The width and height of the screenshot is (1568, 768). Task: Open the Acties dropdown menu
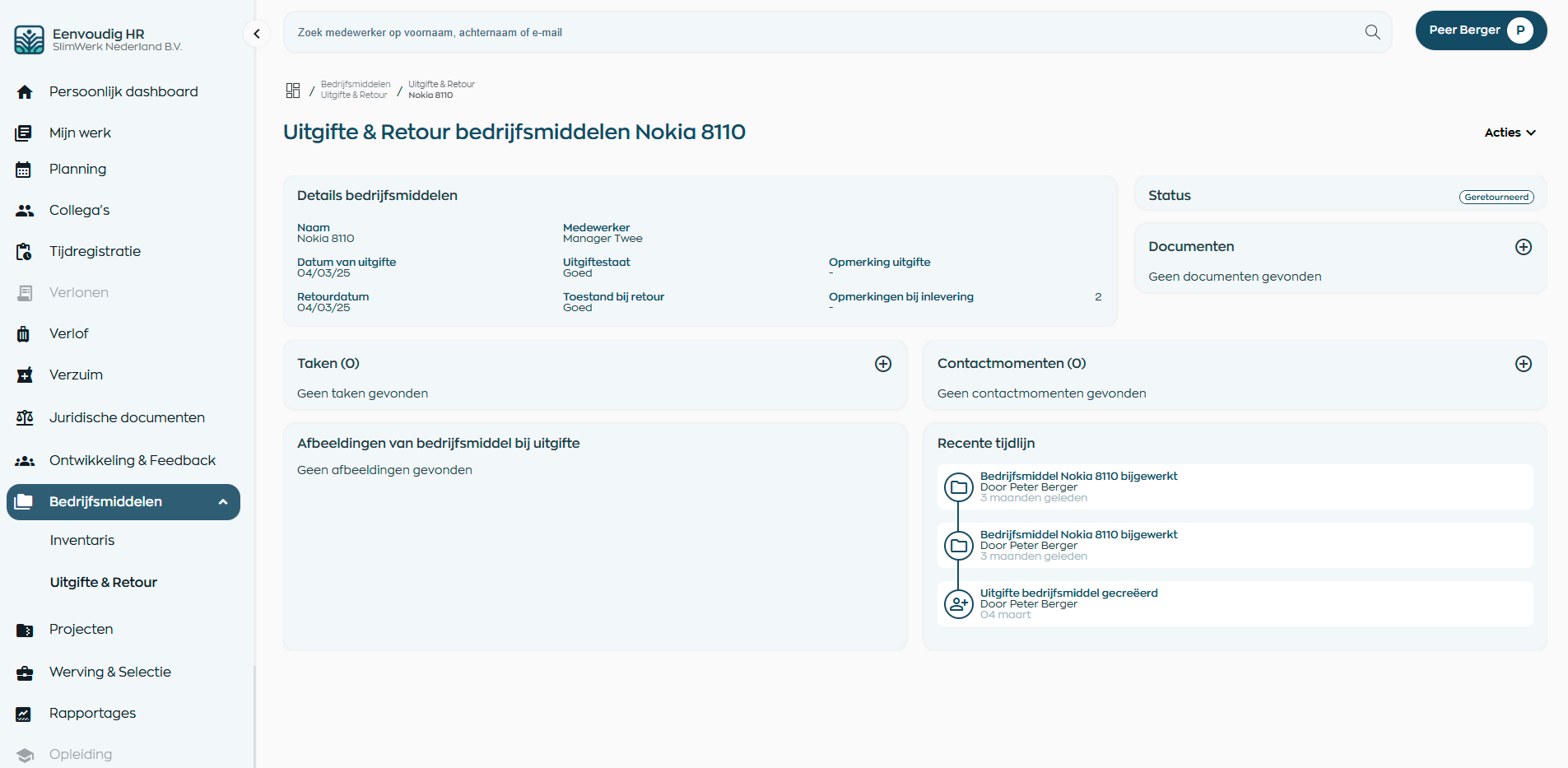pyautogui.click(x=1510, y=133)
